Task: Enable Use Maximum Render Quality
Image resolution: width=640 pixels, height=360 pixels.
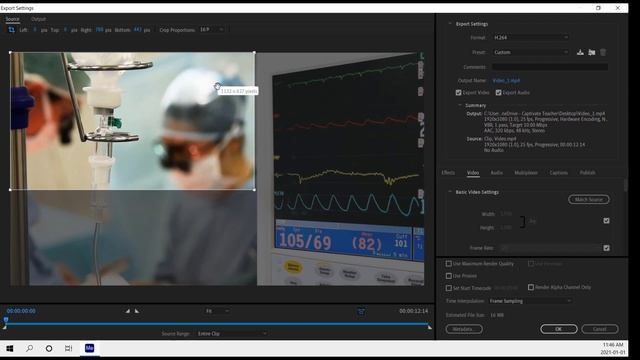Action: (449, 264)
